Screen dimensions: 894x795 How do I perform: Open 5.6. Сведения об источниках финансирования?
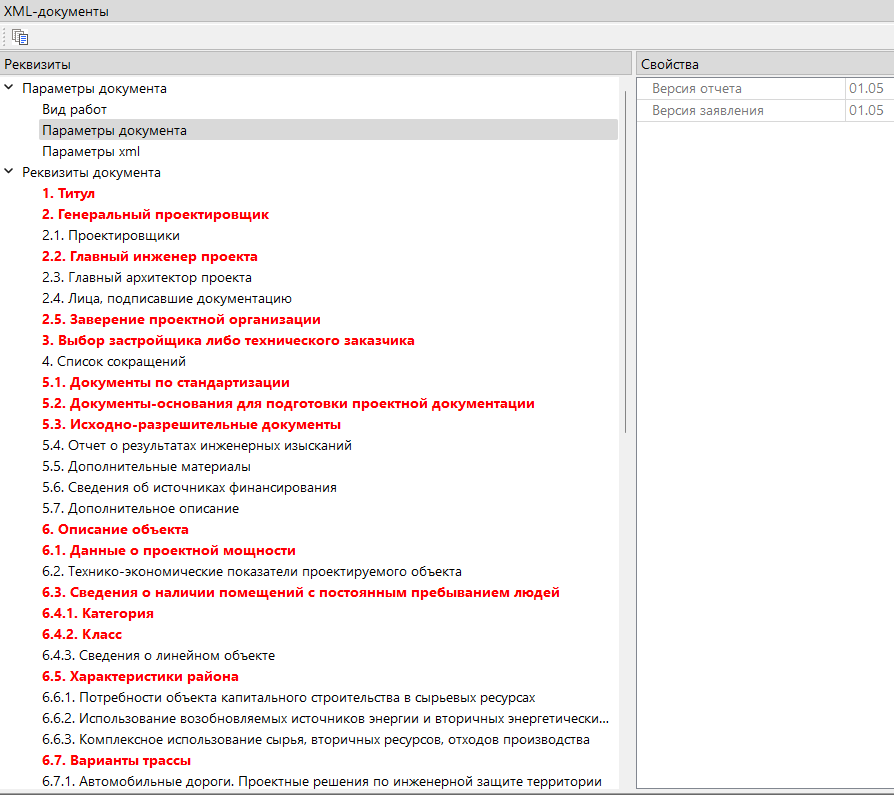pyautogui.click(x=189, y=488)
